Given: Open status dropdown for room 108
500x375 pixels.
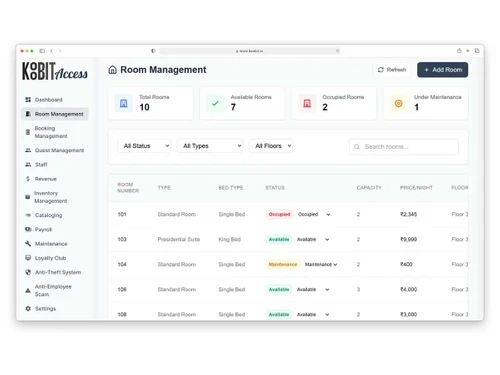Looking at the screenshot, I should [x=313, y=314].
